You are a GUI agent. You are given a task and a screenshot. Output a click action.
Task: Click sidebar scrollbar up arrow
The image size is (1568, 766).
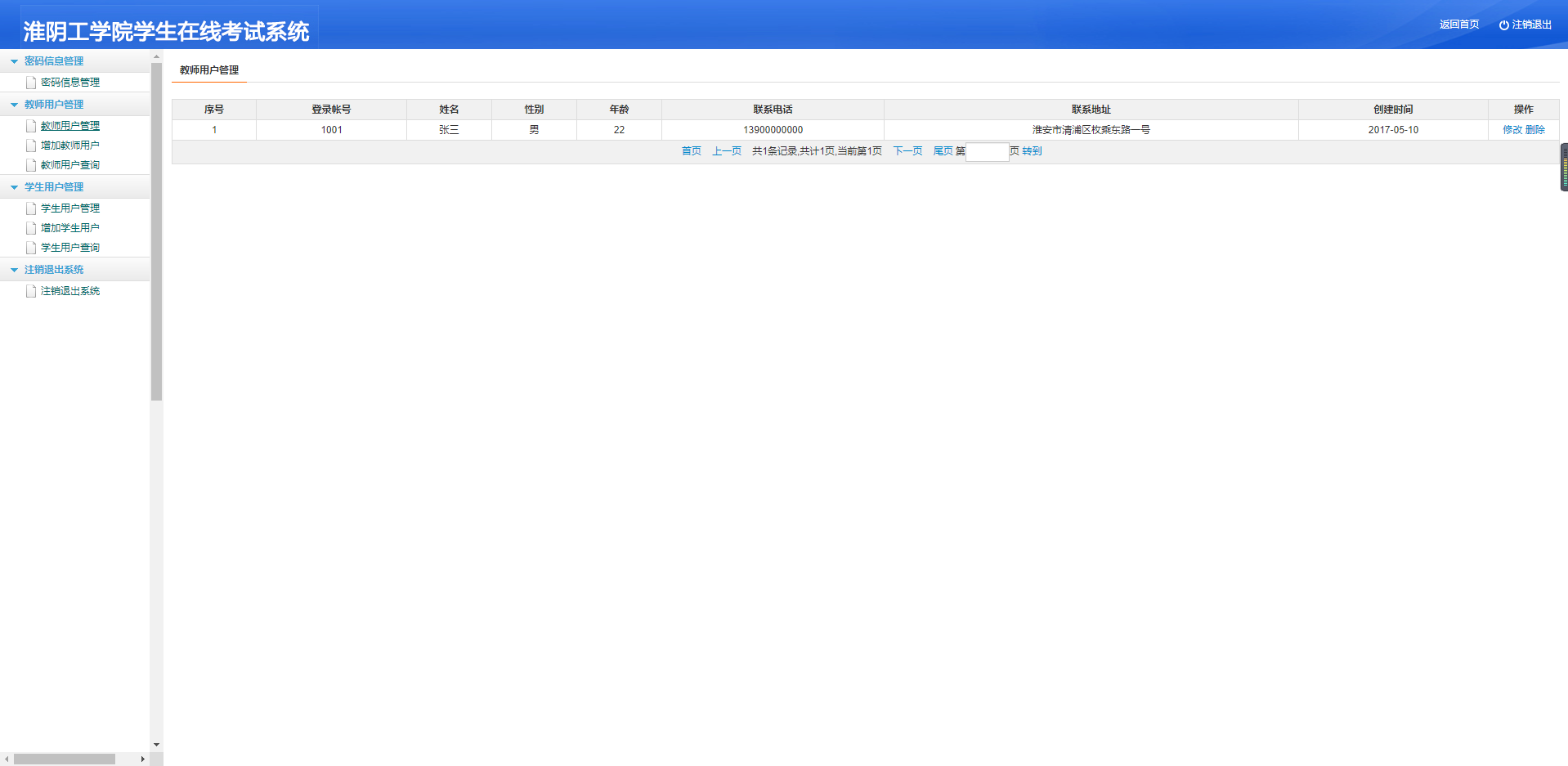coord(156,56)
